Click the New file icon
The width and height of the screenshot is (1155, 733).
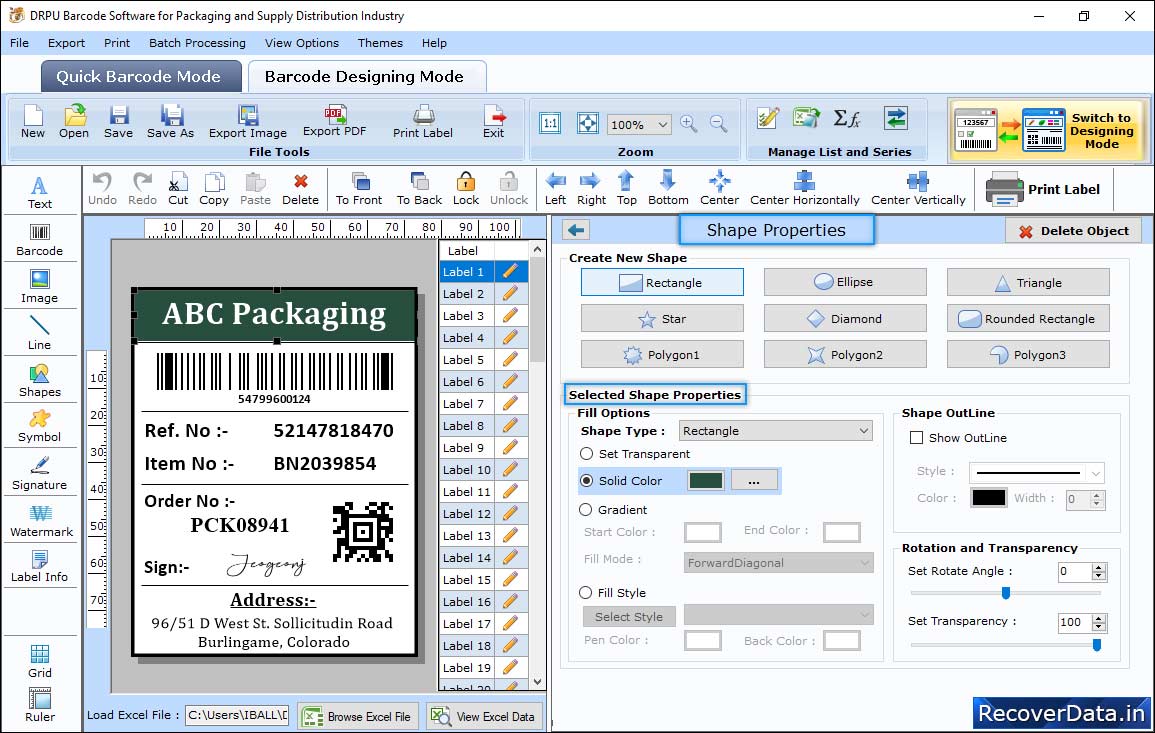click(x=32, y=122)
